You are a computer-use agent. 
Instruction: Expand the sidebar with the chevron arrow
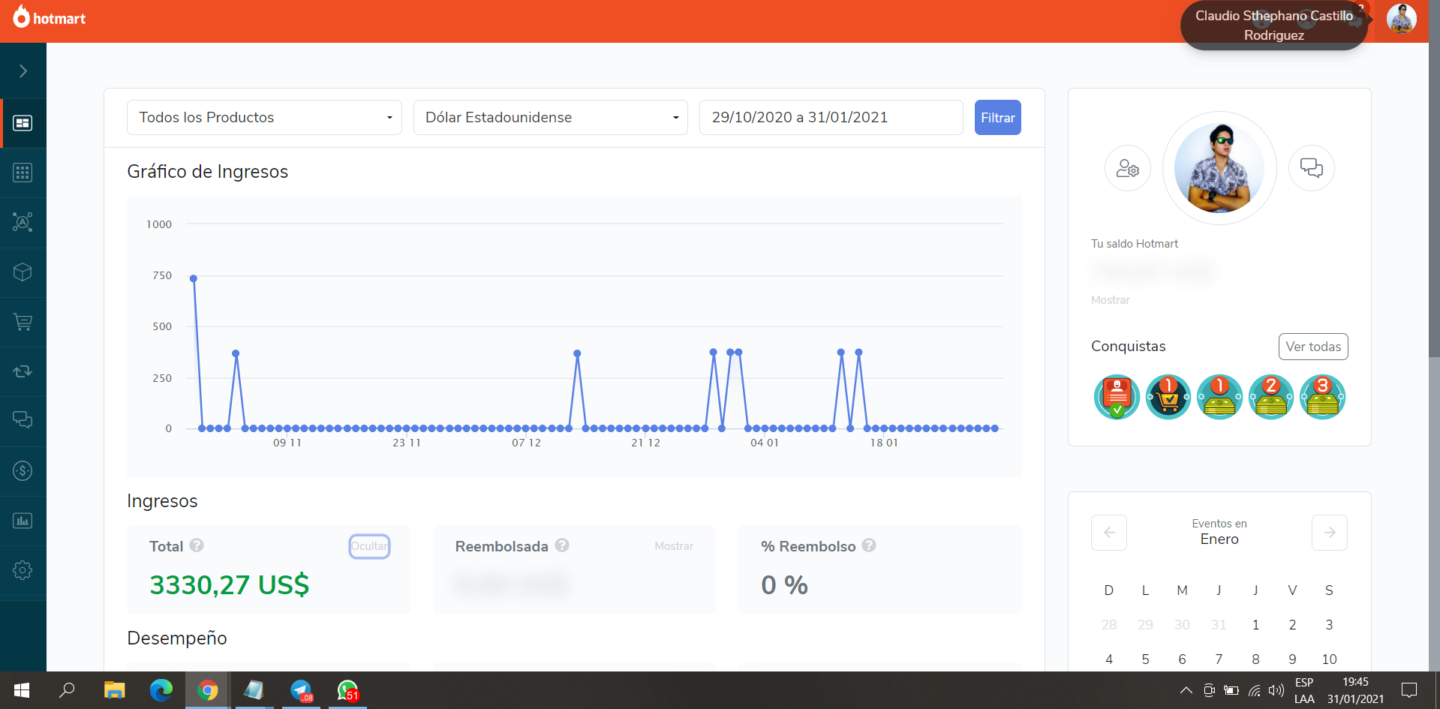click(x=22, y=71)
